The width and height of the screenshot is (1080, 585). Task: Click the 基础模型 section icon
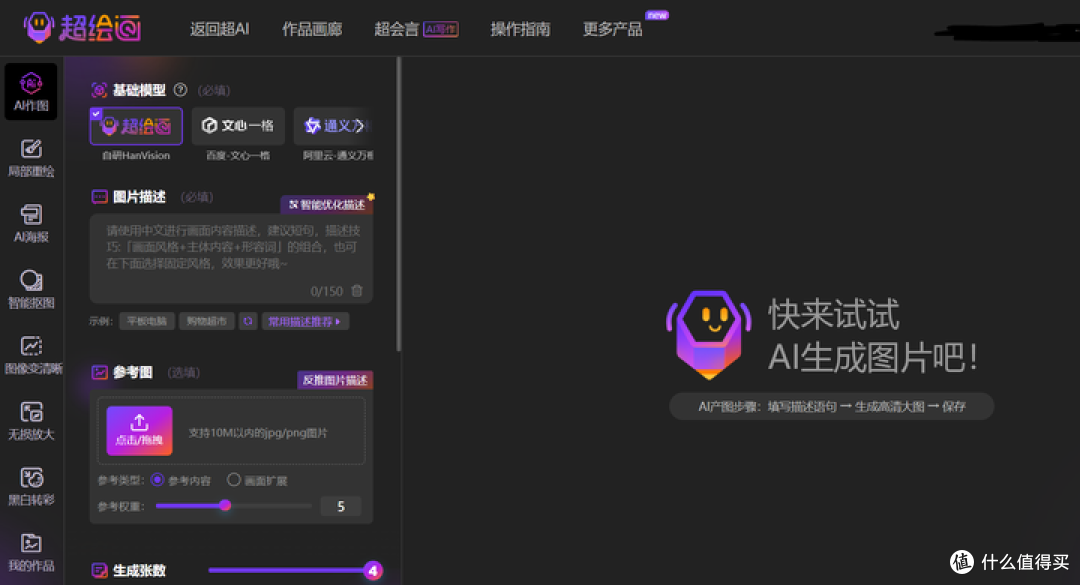pyautogui.click(x=99, y=90)
